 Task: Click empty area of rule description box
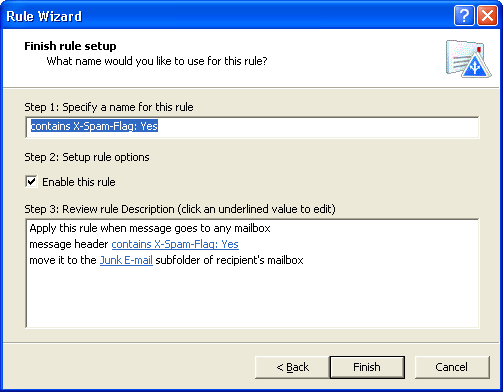252,297
